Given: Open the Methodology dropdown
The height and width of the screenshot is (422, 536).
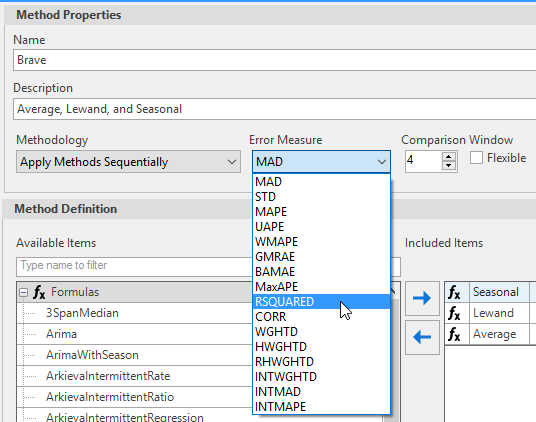Looking at the screenshot, I should pos(129,162).
